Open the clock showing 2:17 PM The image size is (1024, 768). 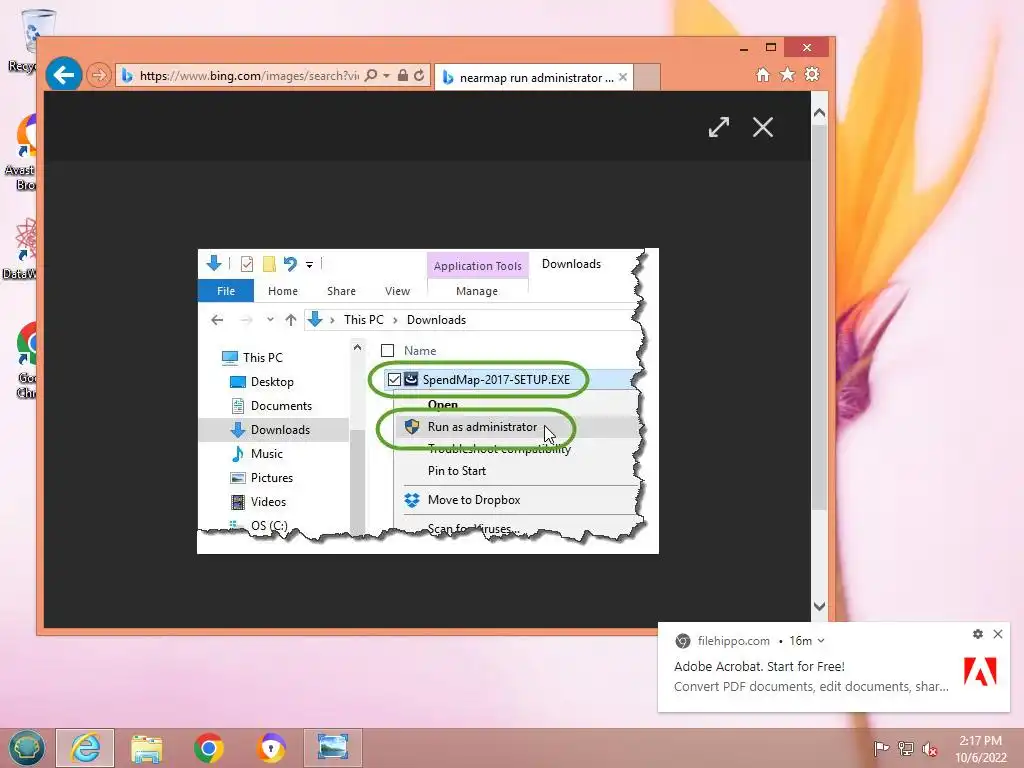980,748
